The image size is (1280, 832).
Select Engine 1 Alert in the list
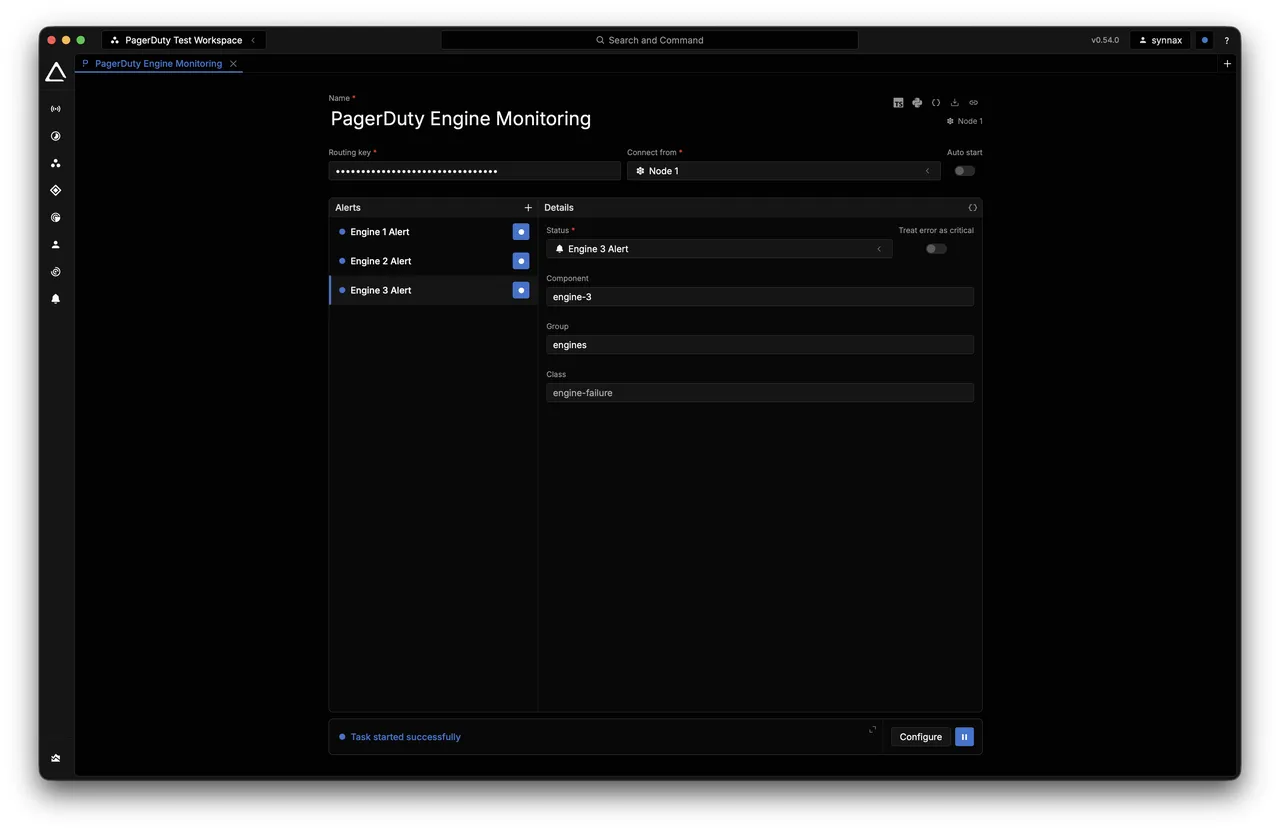pyautogui.click(x=433, y=232)
